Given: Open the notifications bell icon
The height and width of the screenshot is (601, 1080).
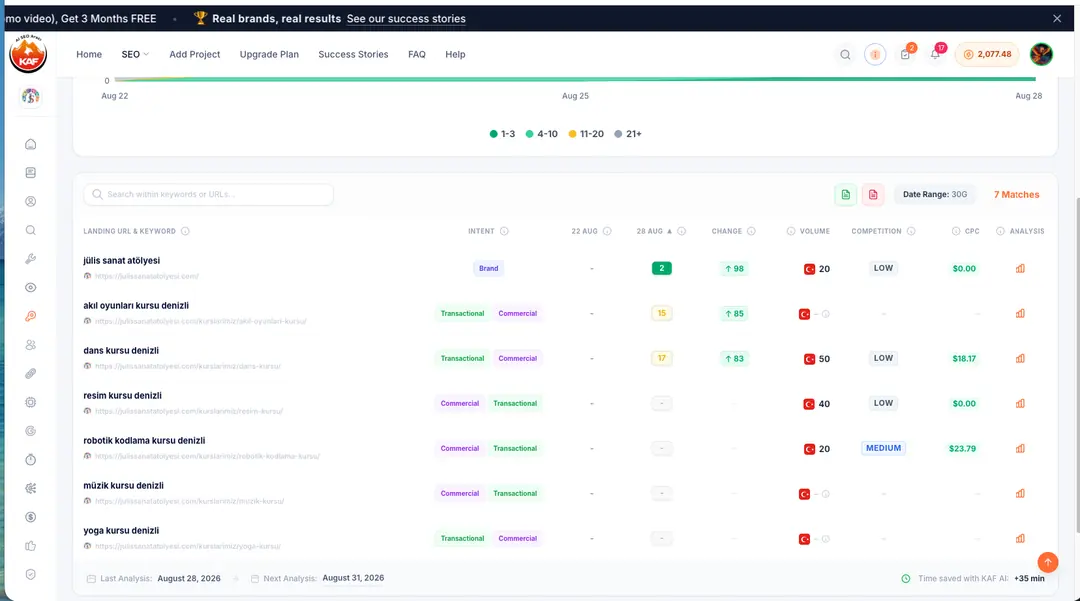Looking at the screenshot, I should (935, 54).
